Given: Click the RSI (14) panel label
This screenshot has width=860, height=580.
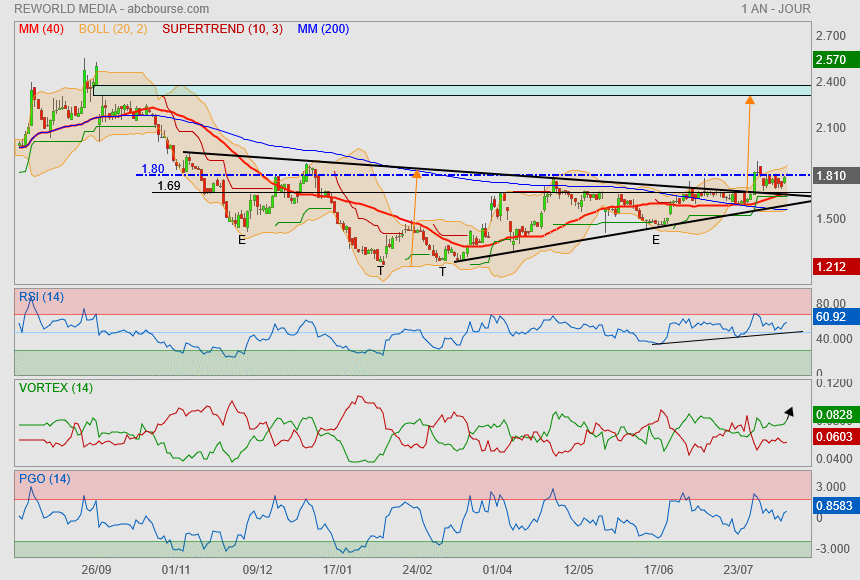Looking at the screenshot, I should (41, 297).
